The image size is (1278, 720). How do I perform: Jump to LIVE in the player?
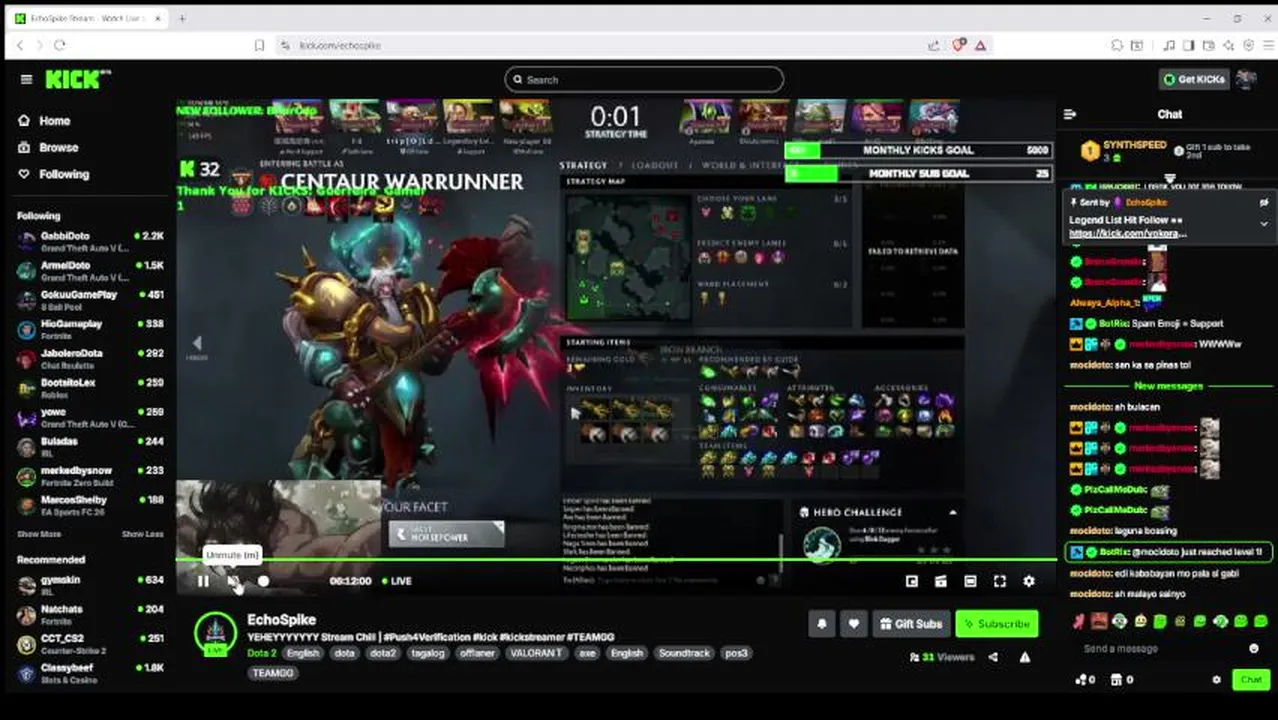tap(397, 581)
